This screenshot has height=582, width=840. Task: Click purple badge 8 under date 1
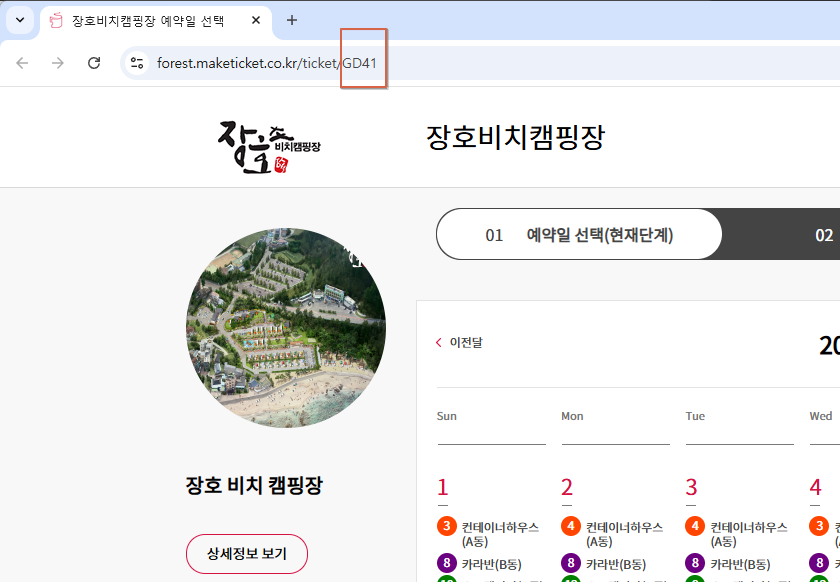tap(447, 563)
